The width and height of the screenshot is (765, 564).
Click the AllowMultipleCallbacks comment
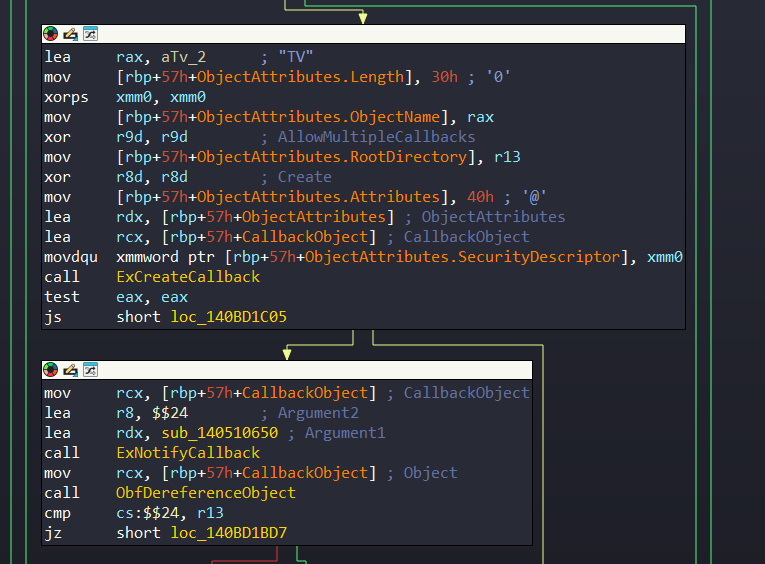click(376, 137)
